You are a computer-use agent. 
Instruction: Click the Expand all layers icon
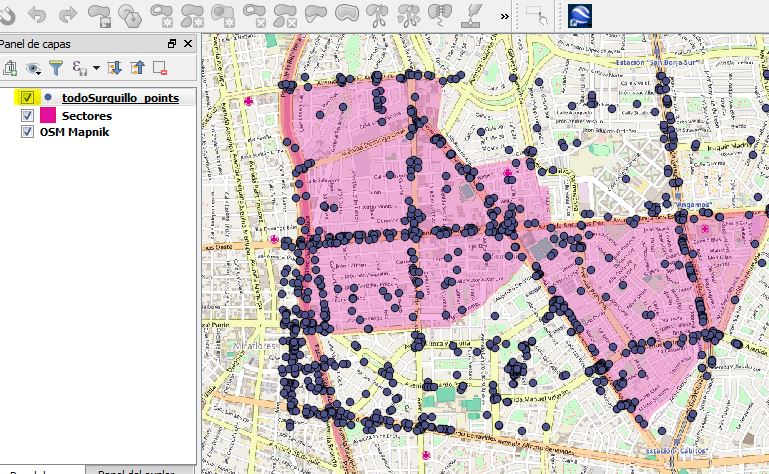[114, 68]
